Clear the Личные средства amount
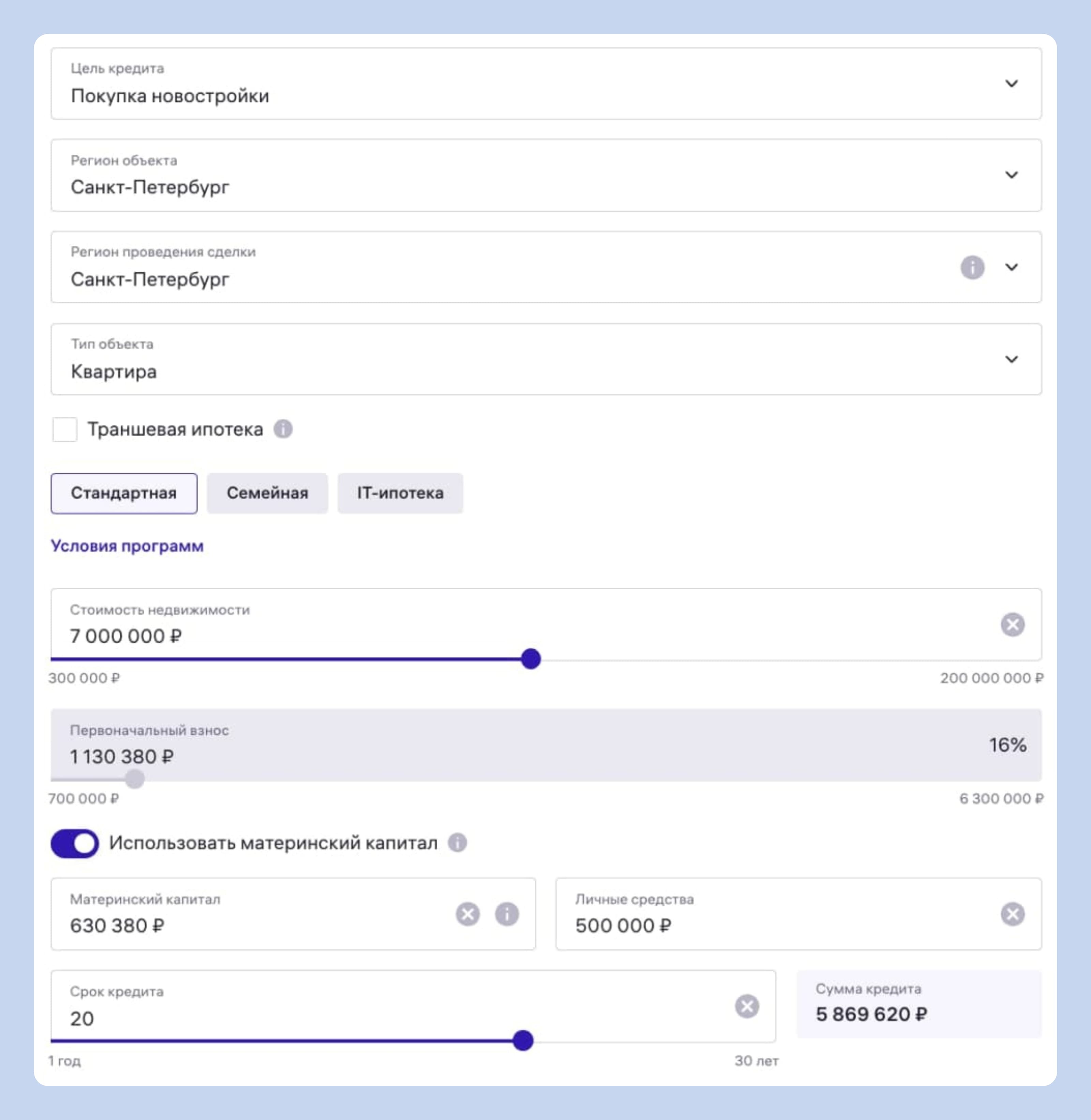The width and height of the screenshot is (1091, 1120). coord(1012,914)
